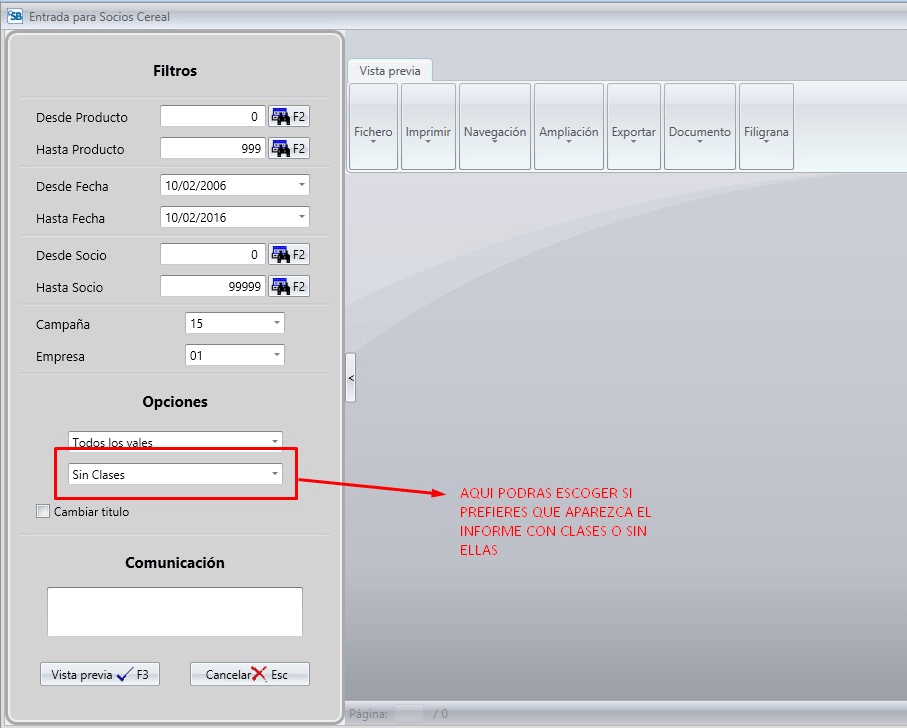907x728 pixels.
Task: Enable the Cambiar título checkbox
Action: pyautogui.click(x=43, y=512)
